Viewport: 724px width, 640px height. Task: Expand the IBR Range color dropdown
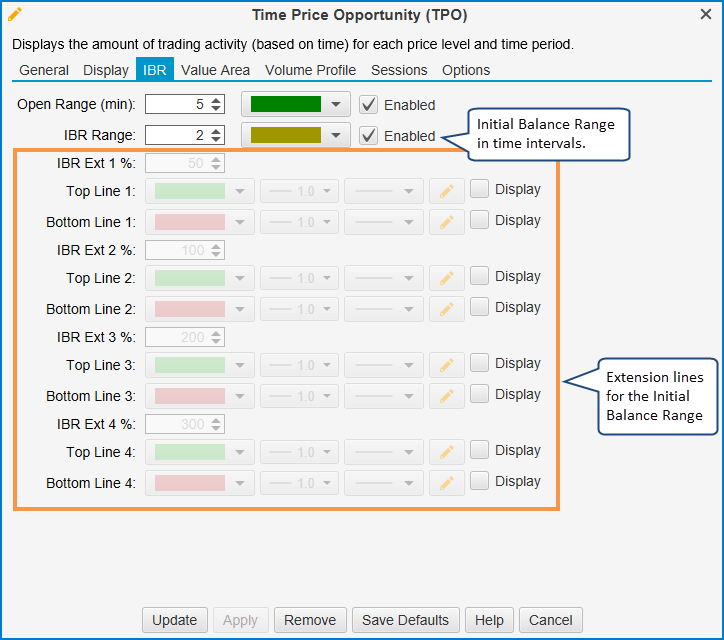(x=336, y=135)
